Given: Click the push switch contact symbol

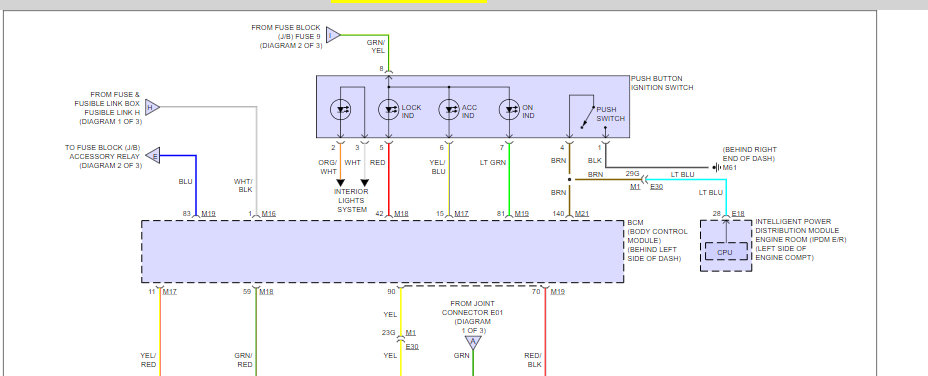Looking at the screenshot, I should (x=587, y=117).
